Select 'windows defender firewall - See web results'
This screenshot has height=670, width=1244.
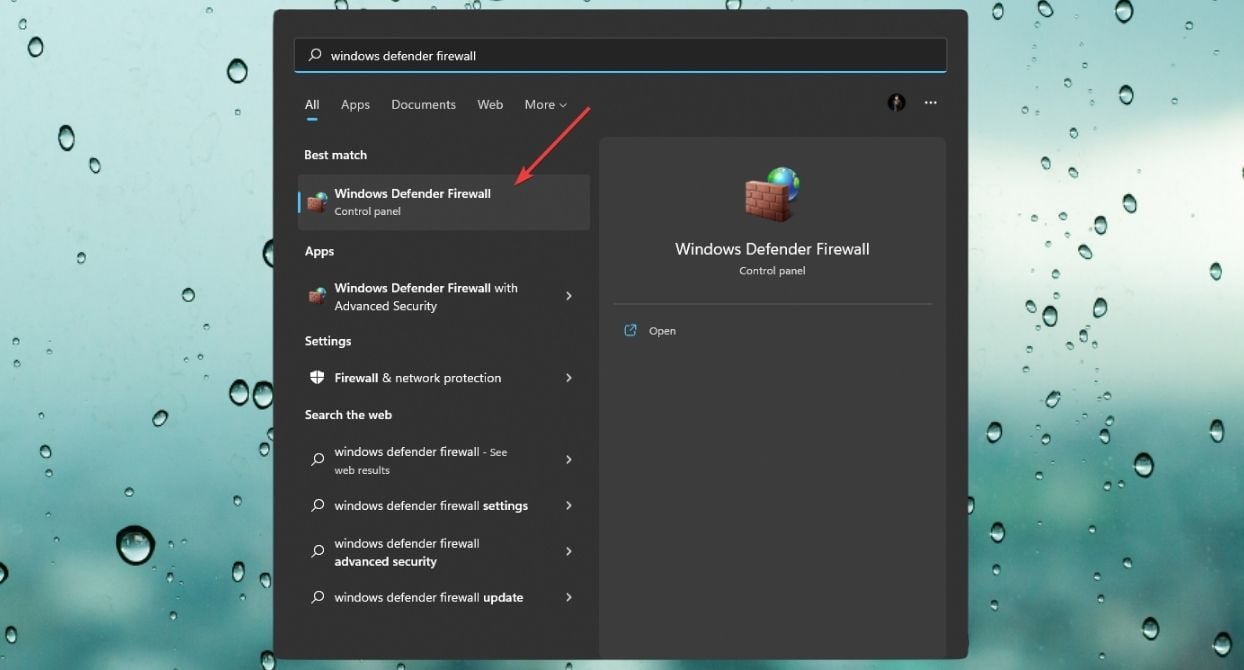[444, 460]
